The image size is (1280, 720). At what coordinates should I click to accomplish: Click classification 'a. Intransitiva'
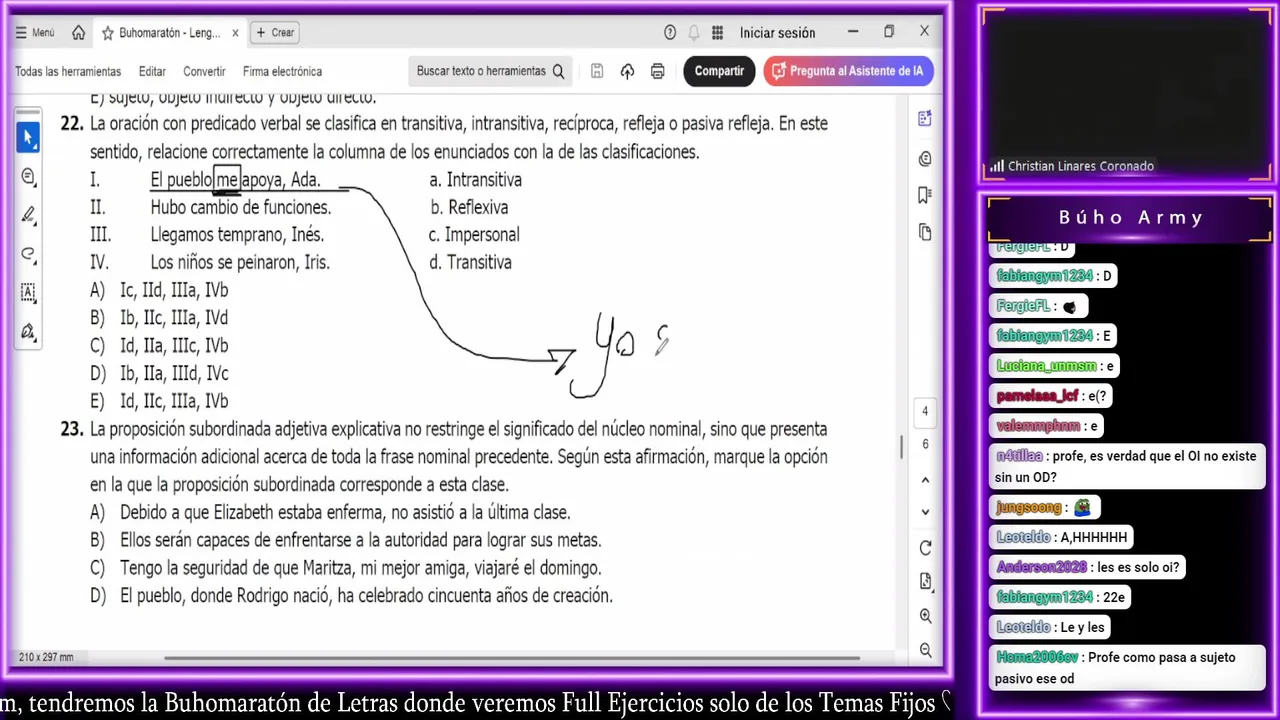[x=475, y=180]
